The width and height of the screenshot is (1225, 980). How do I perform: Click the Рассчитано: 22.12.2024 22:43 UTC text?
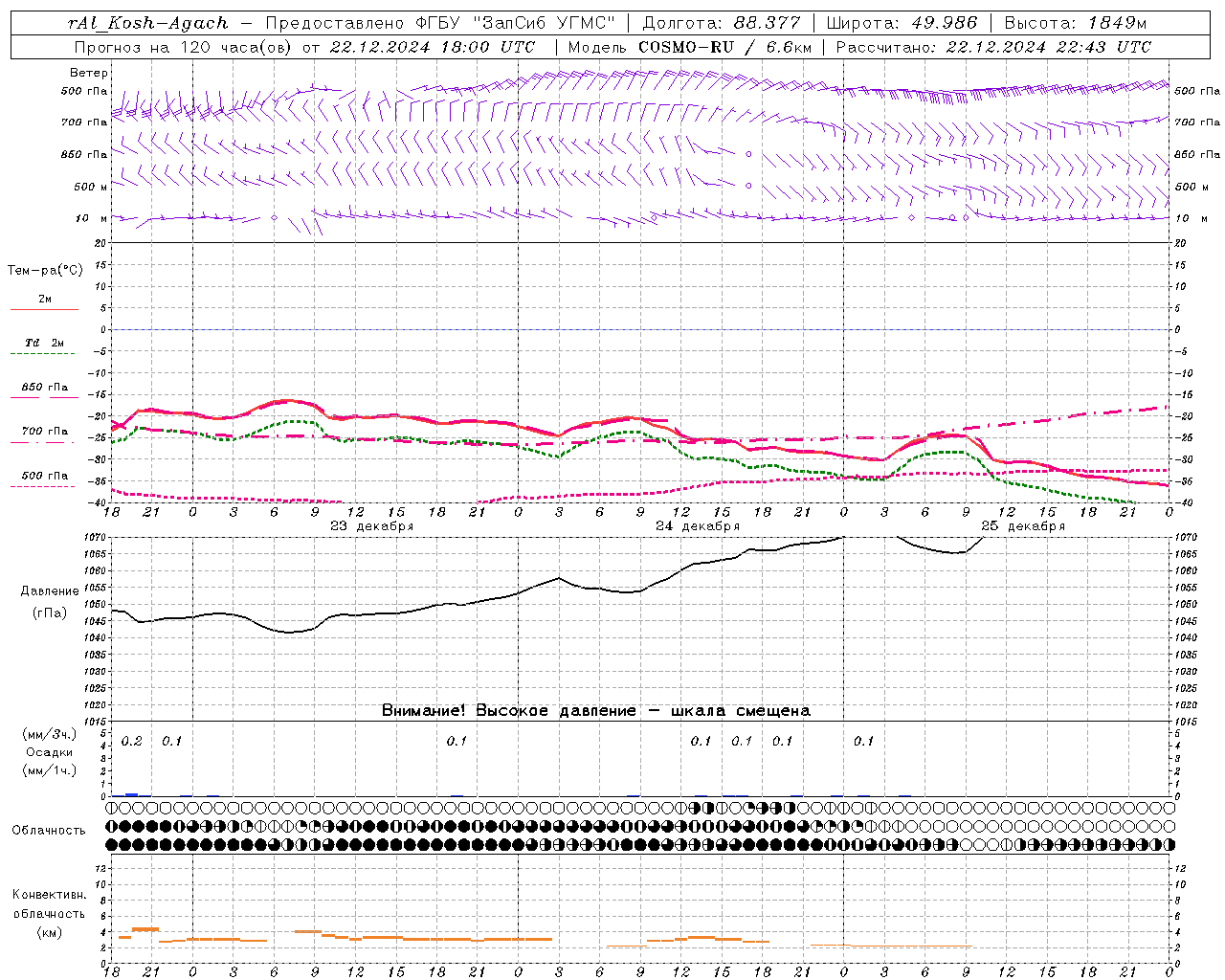(993, 47)
